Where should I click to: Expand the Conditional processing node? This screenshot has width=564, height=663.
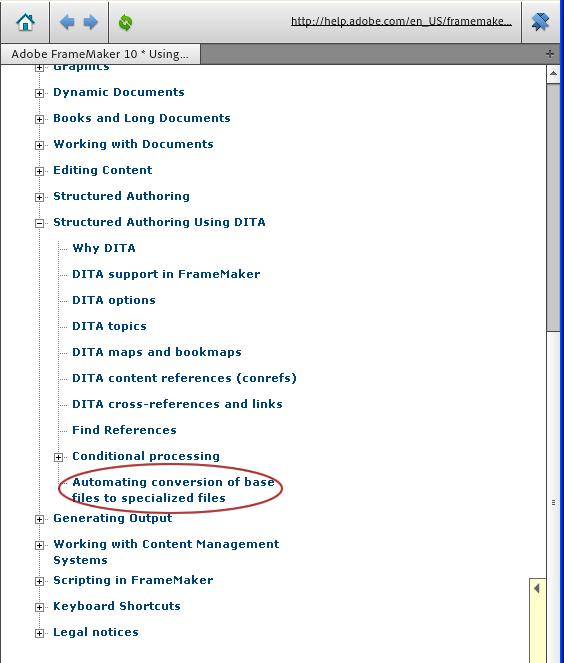58,457
